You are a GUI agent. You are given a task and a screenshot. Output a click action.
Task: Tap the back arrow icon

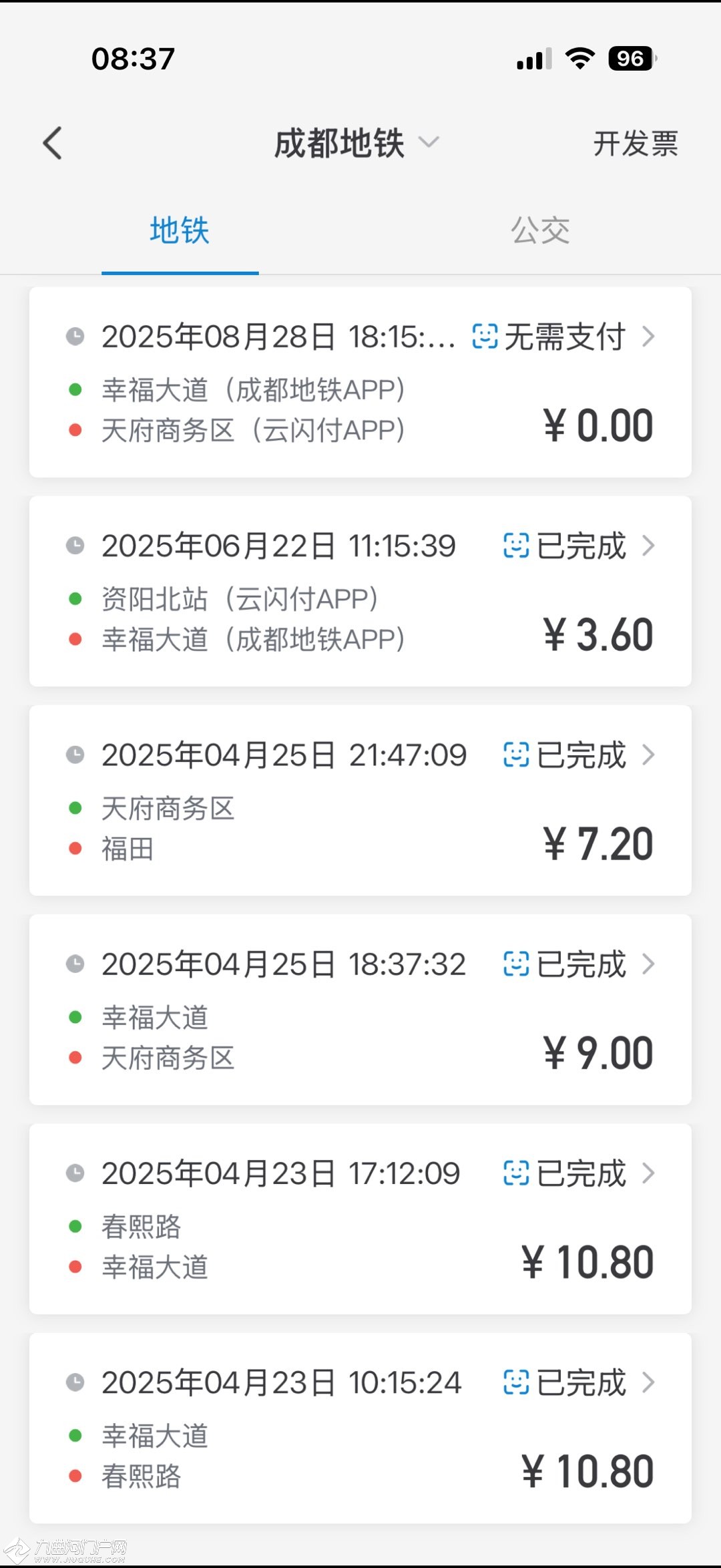pos(53,144)
